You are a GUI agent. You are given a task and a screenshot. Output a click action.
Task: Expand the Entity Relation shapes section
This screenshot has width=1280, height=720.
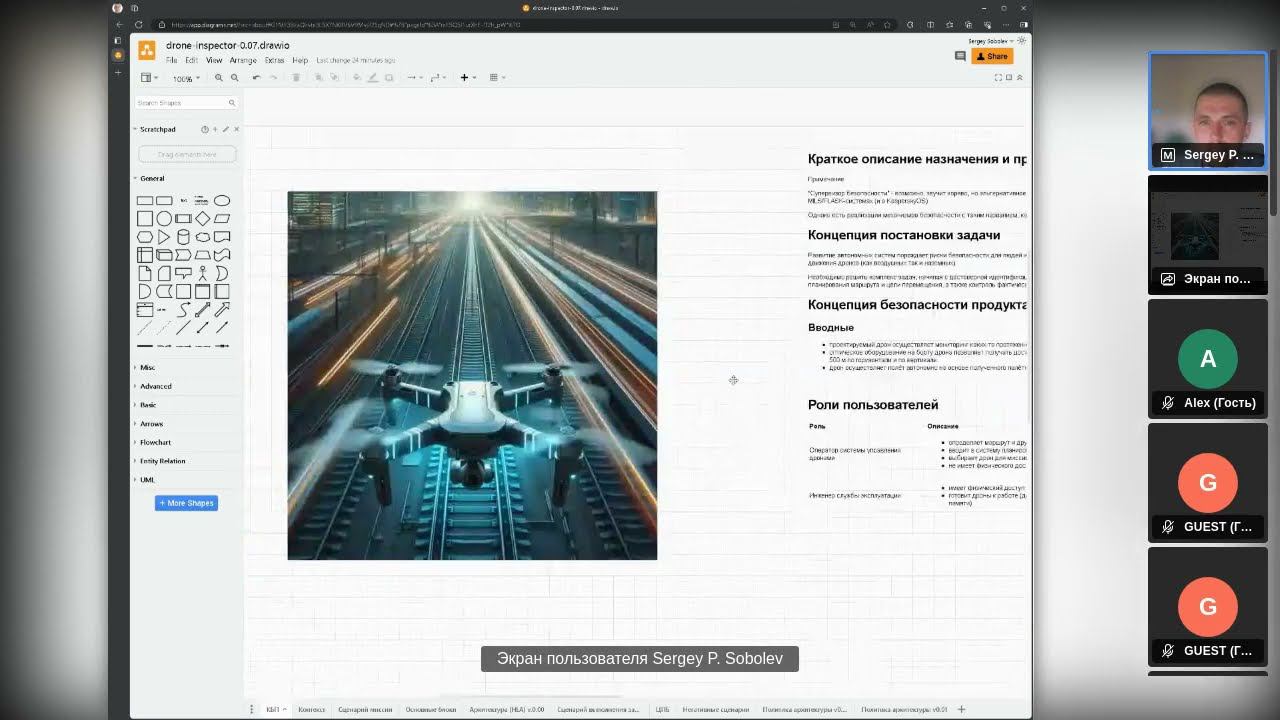click(x=162, y=461)
